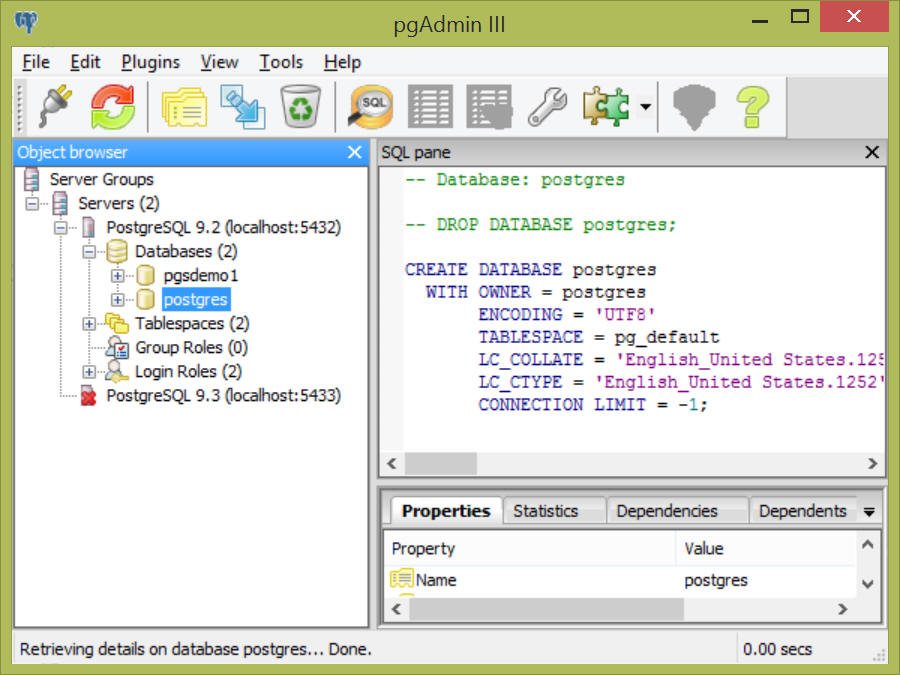Switch to the Properties tab
The width and height of the screenshot is (900, 675).
[x=446, y=511]
